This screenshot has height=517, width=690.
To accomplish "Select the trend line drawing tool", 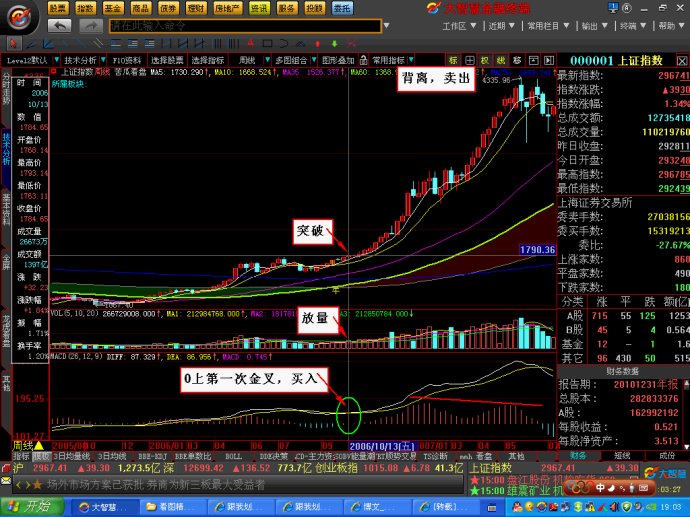I will [x=31, y=44].
